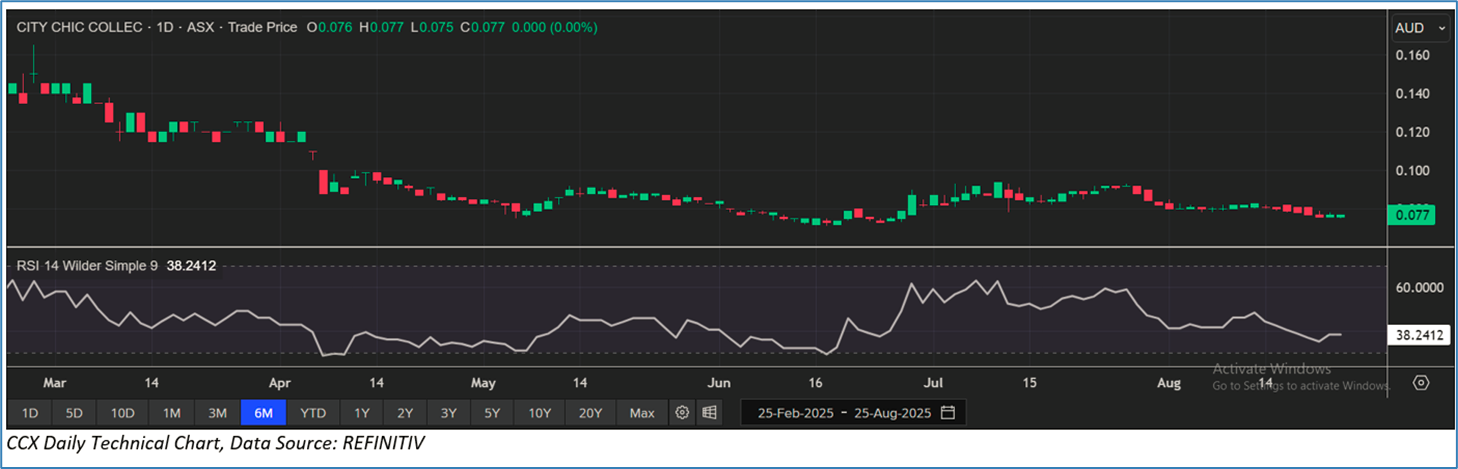The width and height of the screenshot is (1458, 469).
Task: Click the start date 25-Feb-2025
Action: (794, 412)
